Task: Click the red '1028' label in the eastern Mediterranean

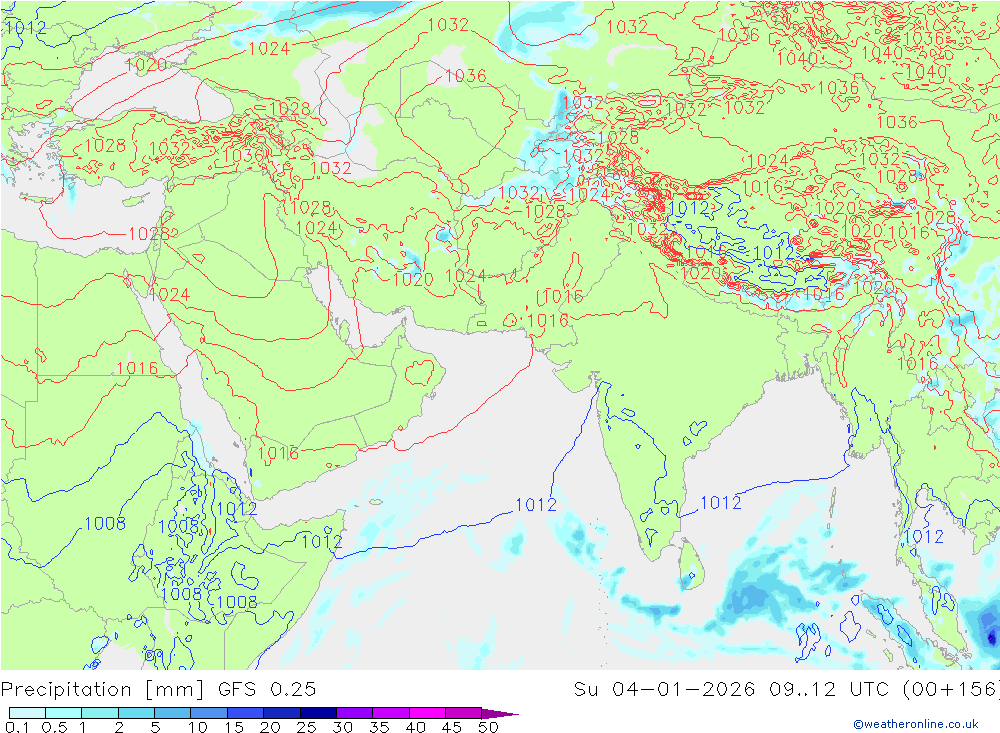Action: [149, 233]
